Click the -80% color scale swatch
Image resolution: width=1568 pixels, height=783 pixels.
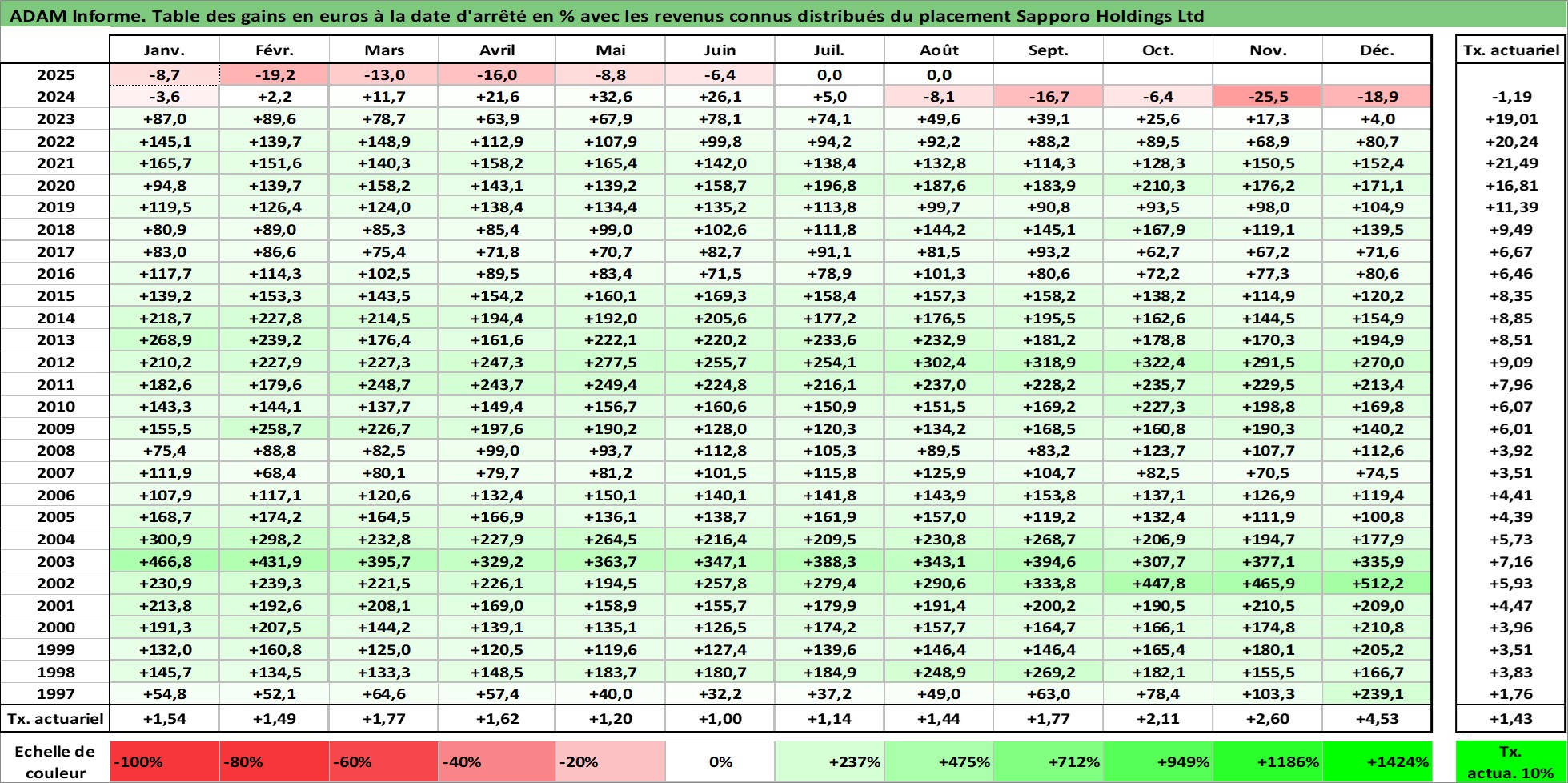coord(275,761)
